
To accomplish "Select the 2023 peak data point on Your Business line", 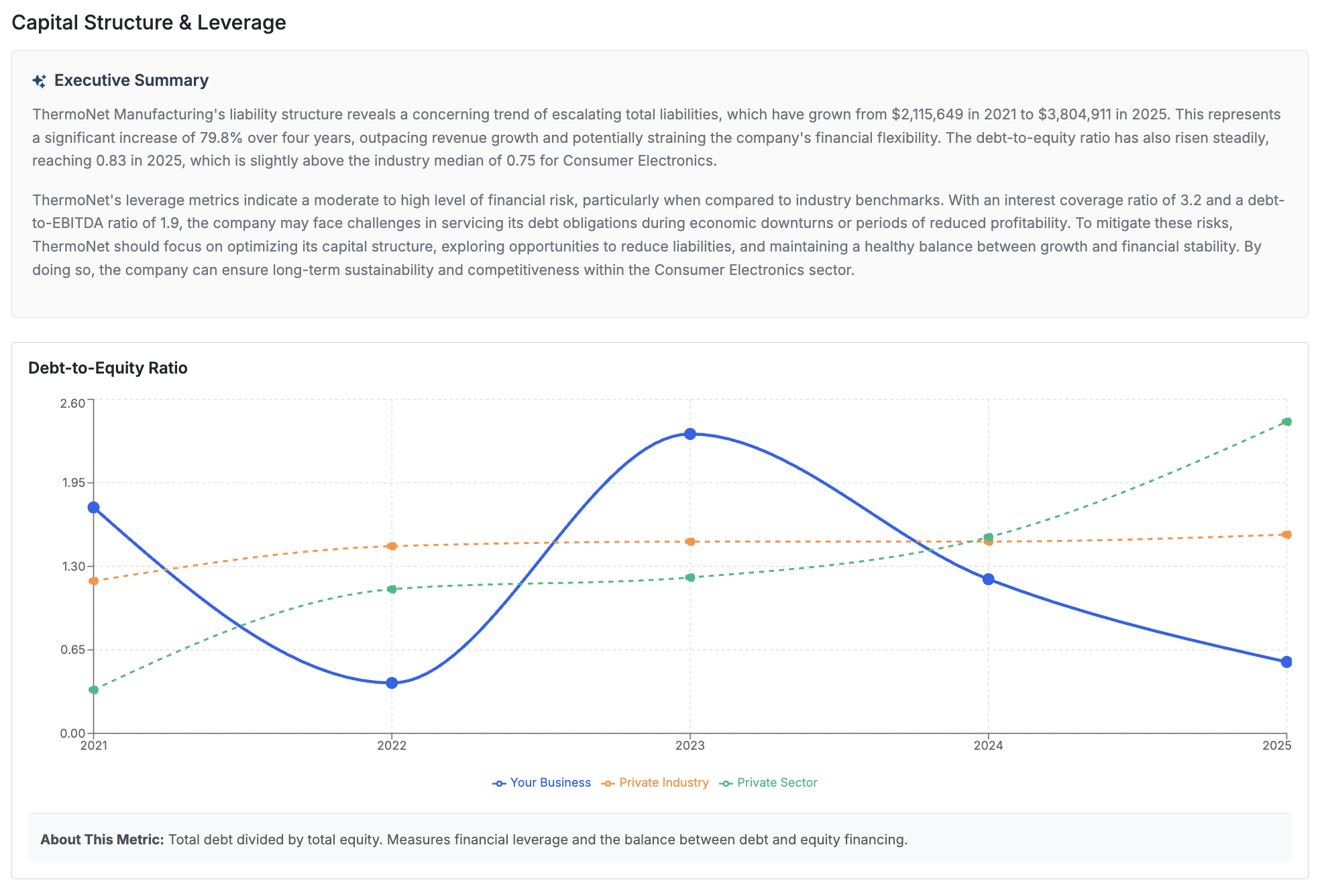I will click(690, 434).
